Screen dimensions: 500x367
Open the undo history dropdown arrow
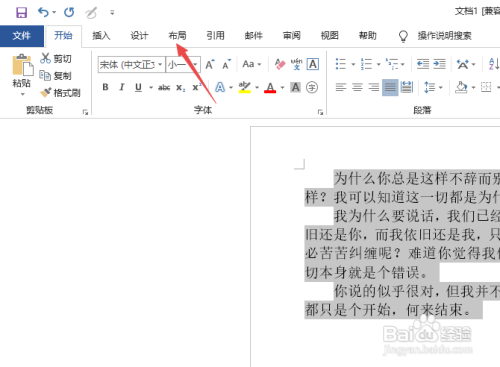(x=54, y=13)
